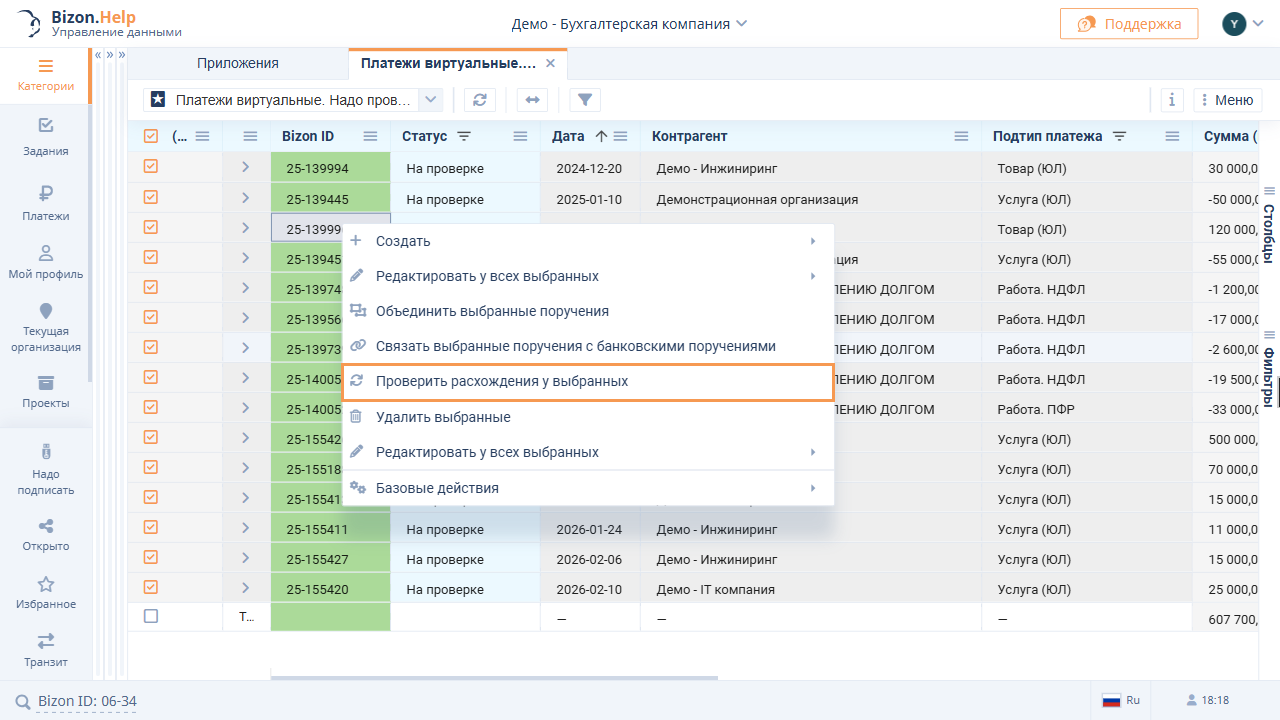This screenshot has height=720, width=1280.
Task: Expand the view selector dropdown arrow
Action: (430, 100)
